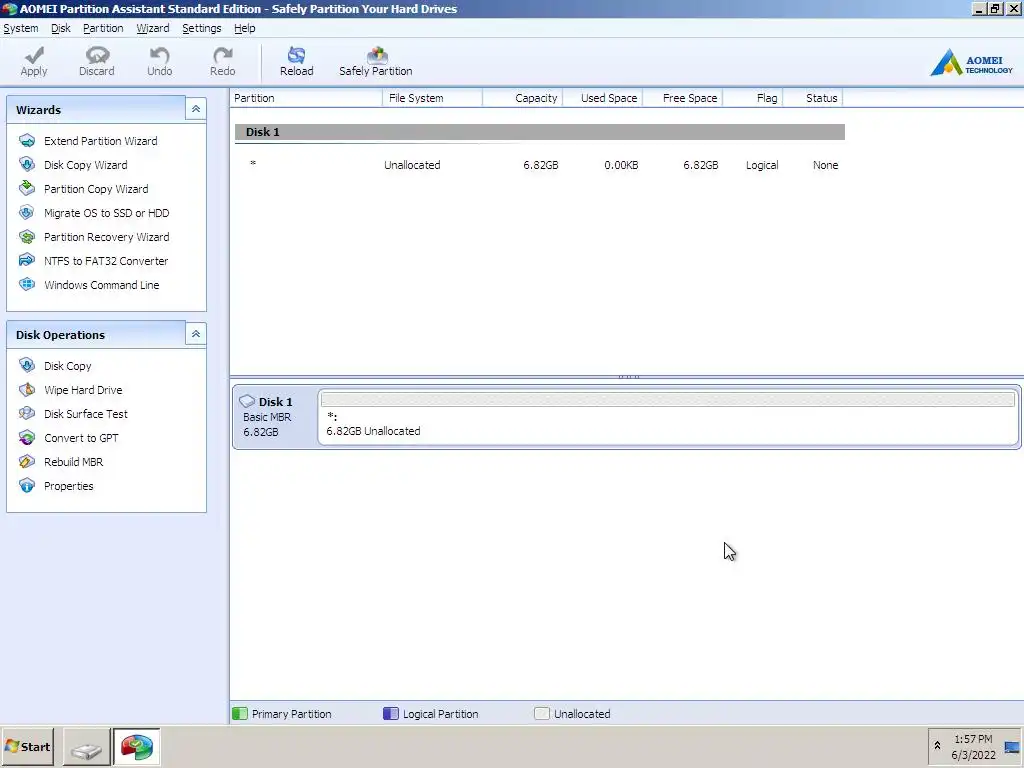Click the Free Space column header
This screenshot has height=768, width=1024.
[x=683, y=98]
